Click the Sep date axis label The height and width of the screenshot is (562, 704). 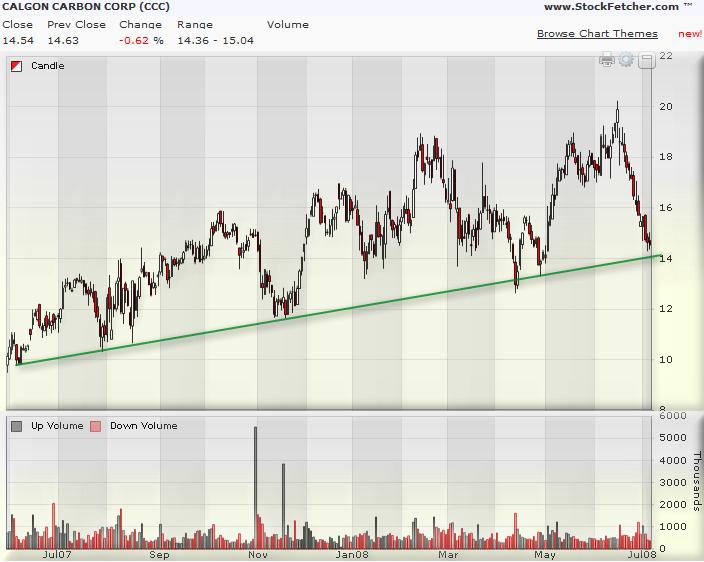pyautogui.click(x=159, y=555)
